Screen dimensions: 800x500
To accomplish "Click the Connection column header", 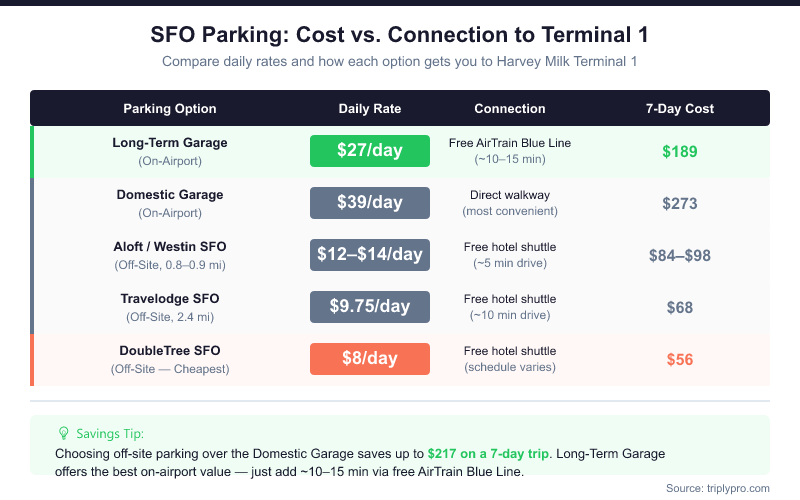I will tap(510, 108).
